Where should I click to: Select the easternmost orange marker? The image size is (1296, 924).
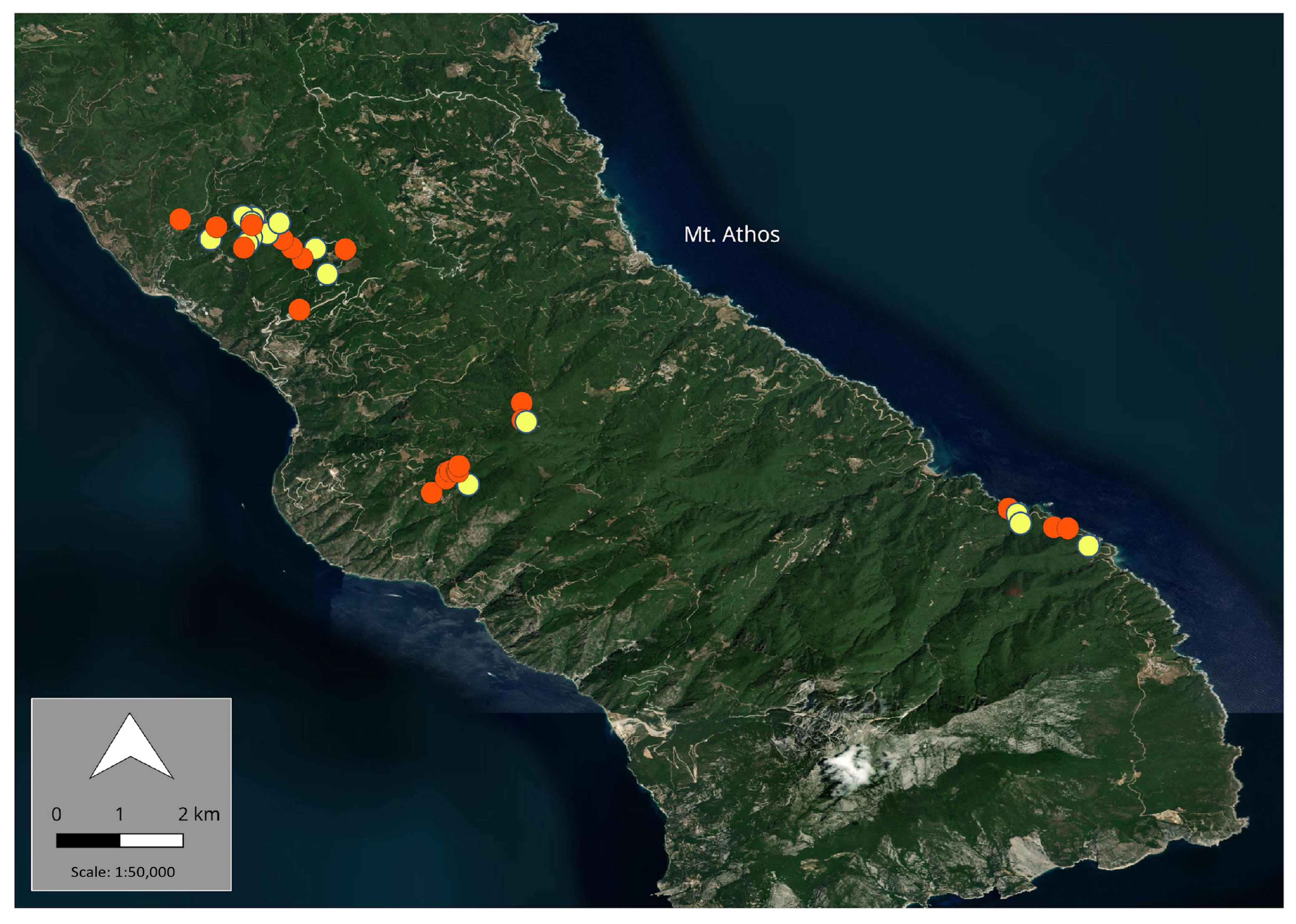[1068, 528]
